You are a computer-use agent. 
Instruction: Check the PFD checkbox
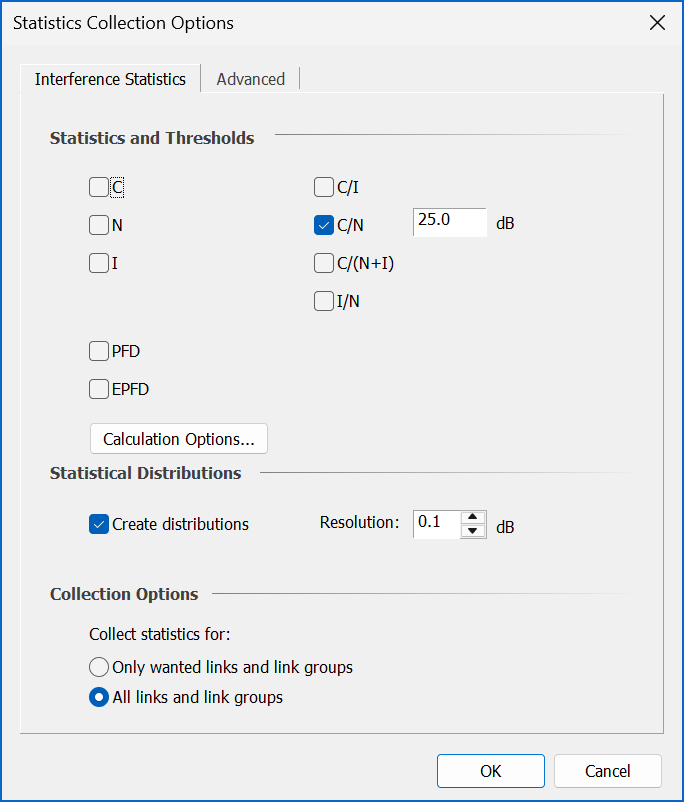coord(99,351)
